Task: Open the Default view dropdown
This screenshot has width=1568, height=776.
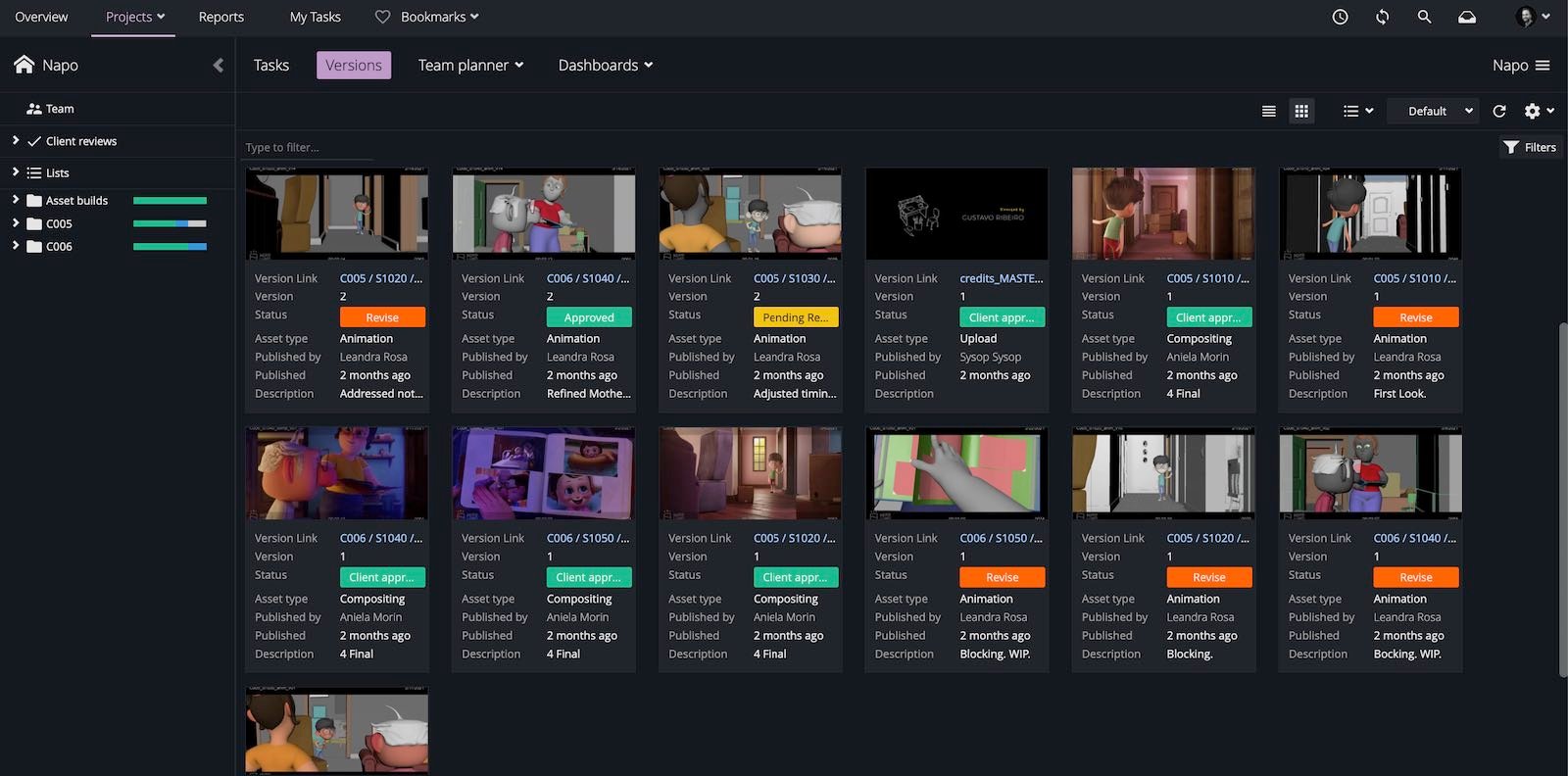Action: [x=1439, y=111]
